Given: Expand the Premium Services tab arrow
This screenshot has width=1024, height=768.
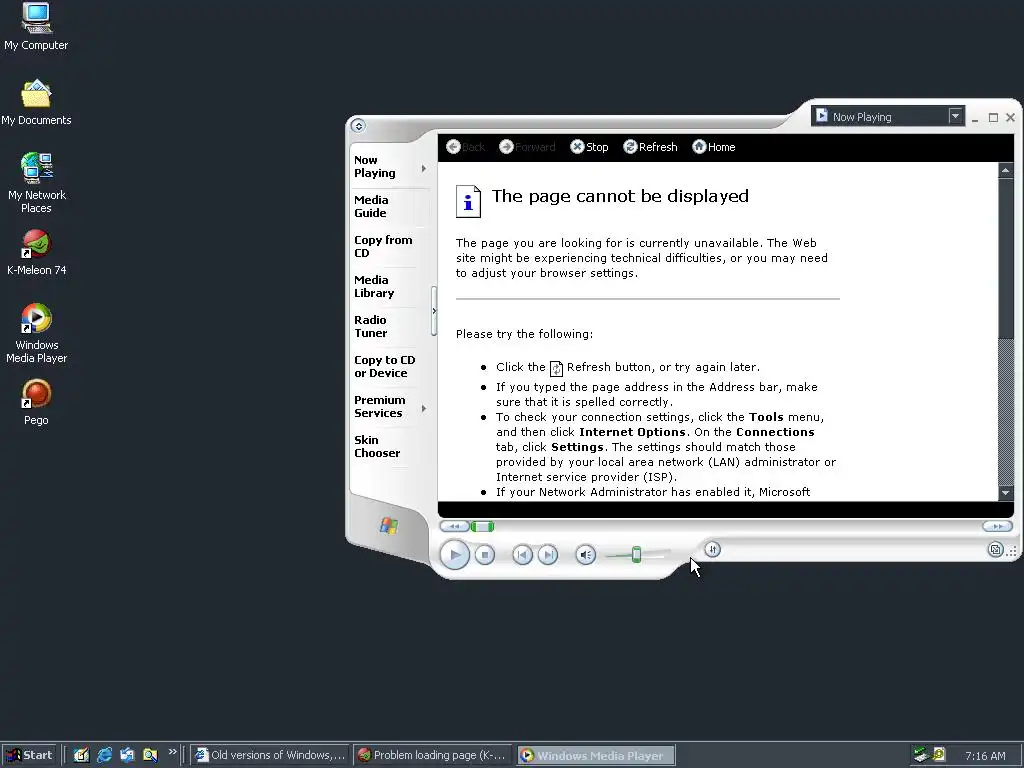Looking at the screenshot, I should pos(424,408).
